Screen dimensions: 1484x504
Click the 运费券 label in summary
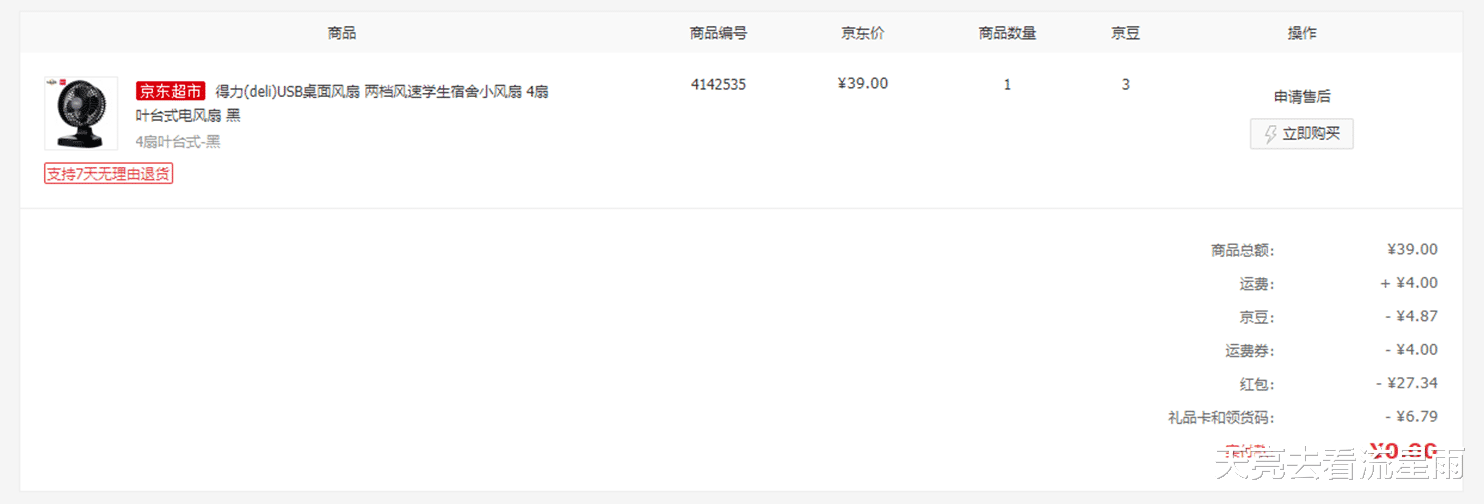[1249, 351]
